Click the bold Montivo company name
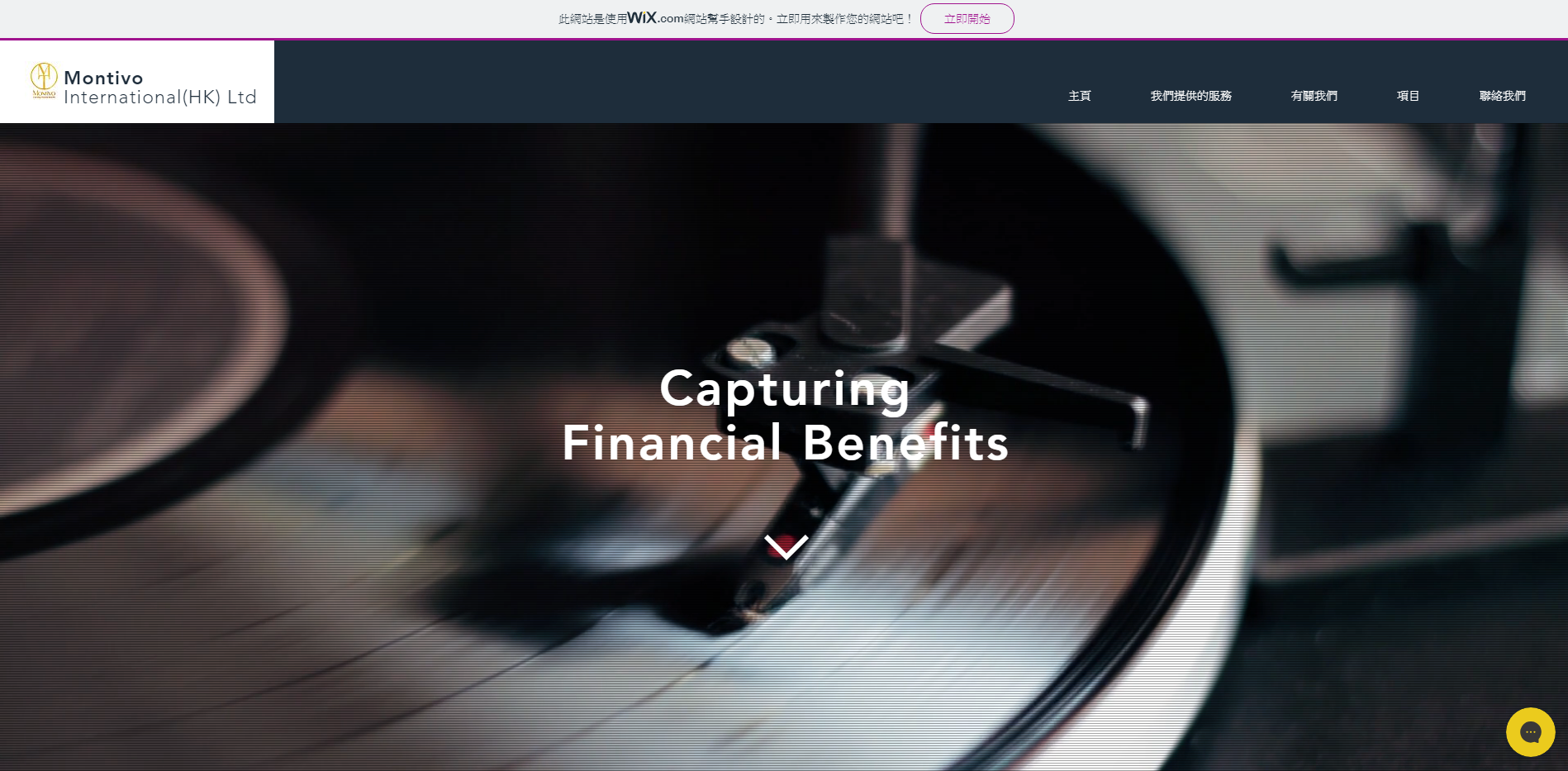The image size is (1568, 771). click(103, 78)
